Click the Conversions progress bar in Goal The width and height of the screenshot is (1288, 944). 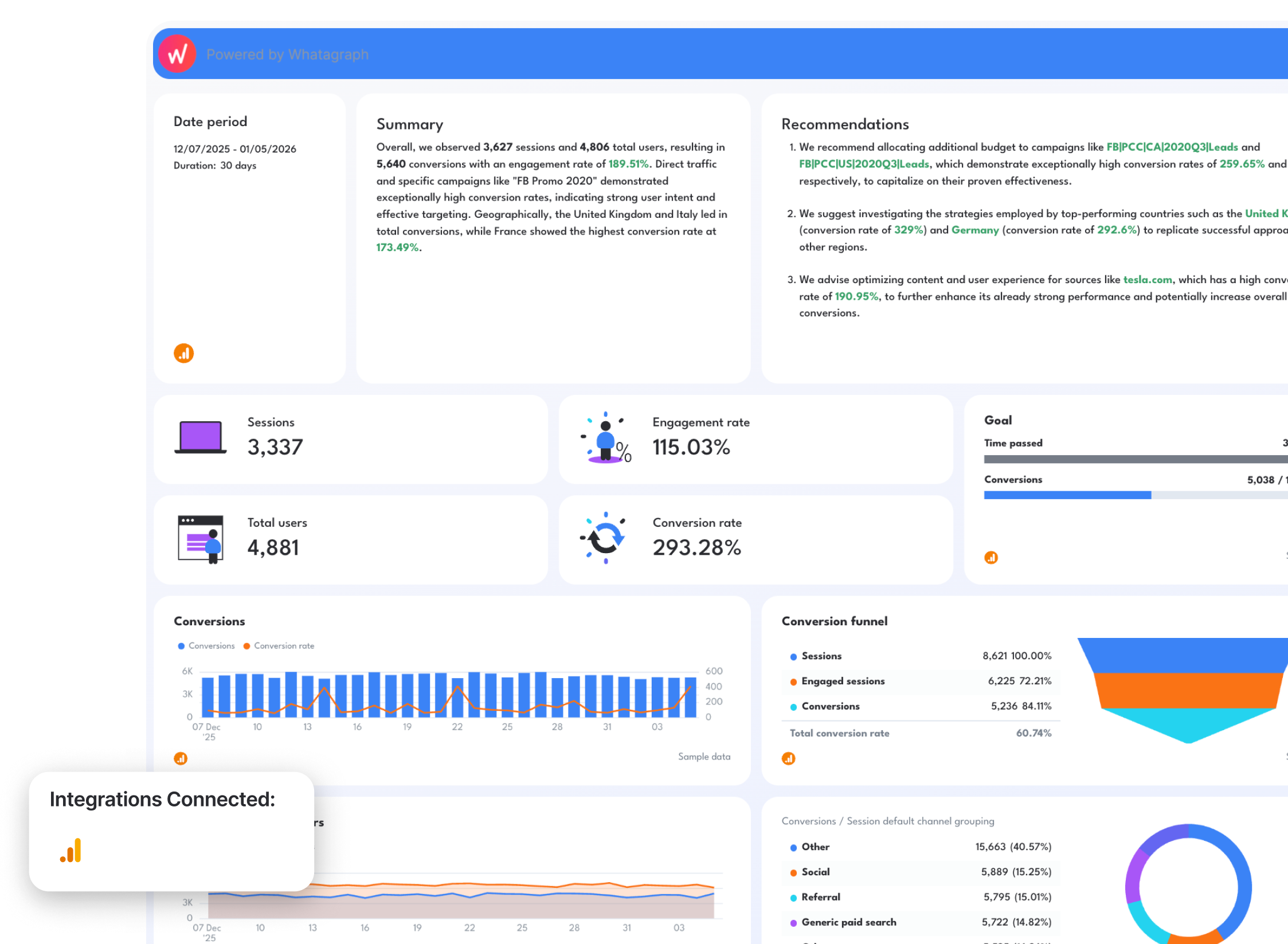pos(1068,494)
